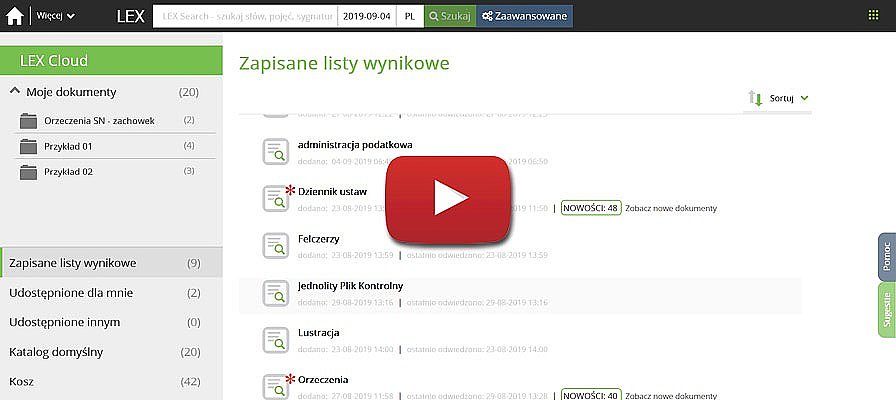Click the LEX Search input field
Viewport: 896px width, 400px height.
pyautogui.click(x=243, y=16)
